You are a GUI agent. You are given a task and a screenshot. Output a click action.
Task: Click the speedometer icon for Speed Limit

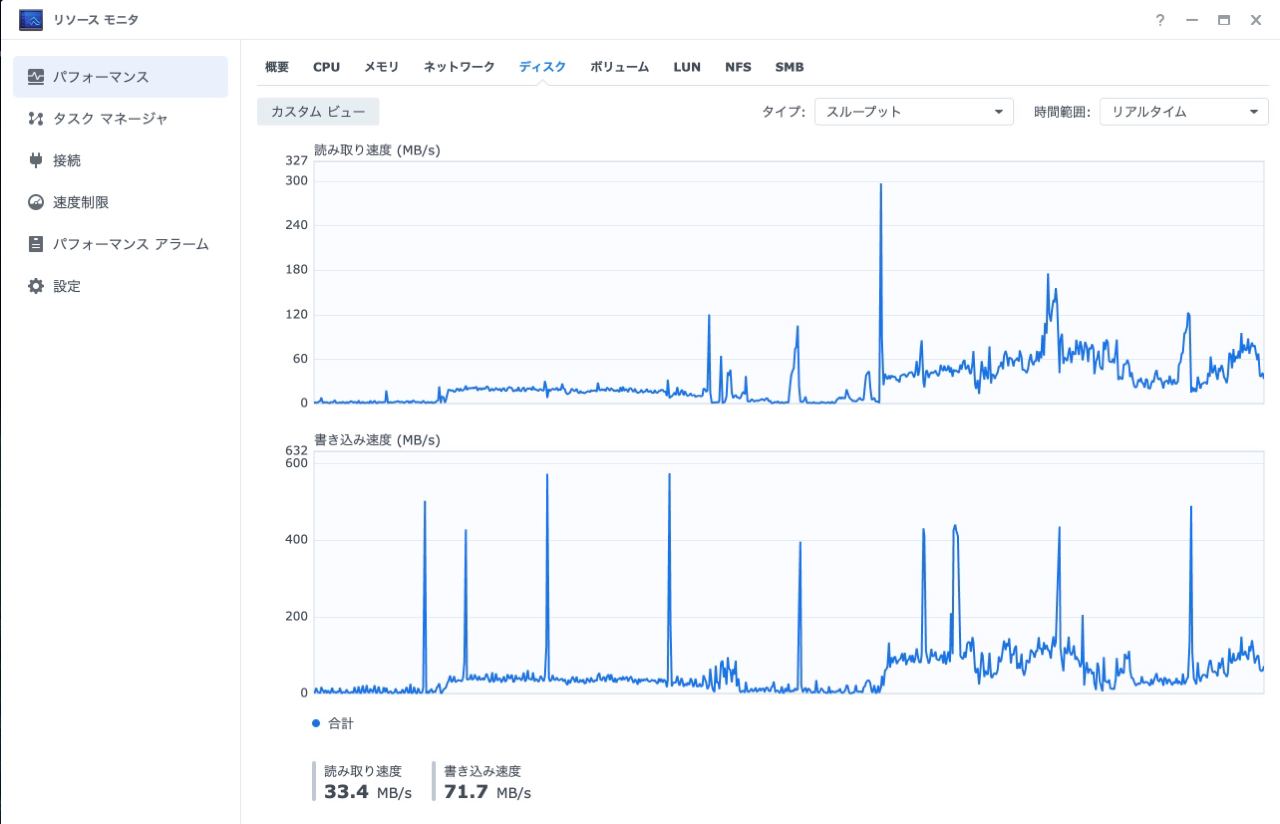36,202
